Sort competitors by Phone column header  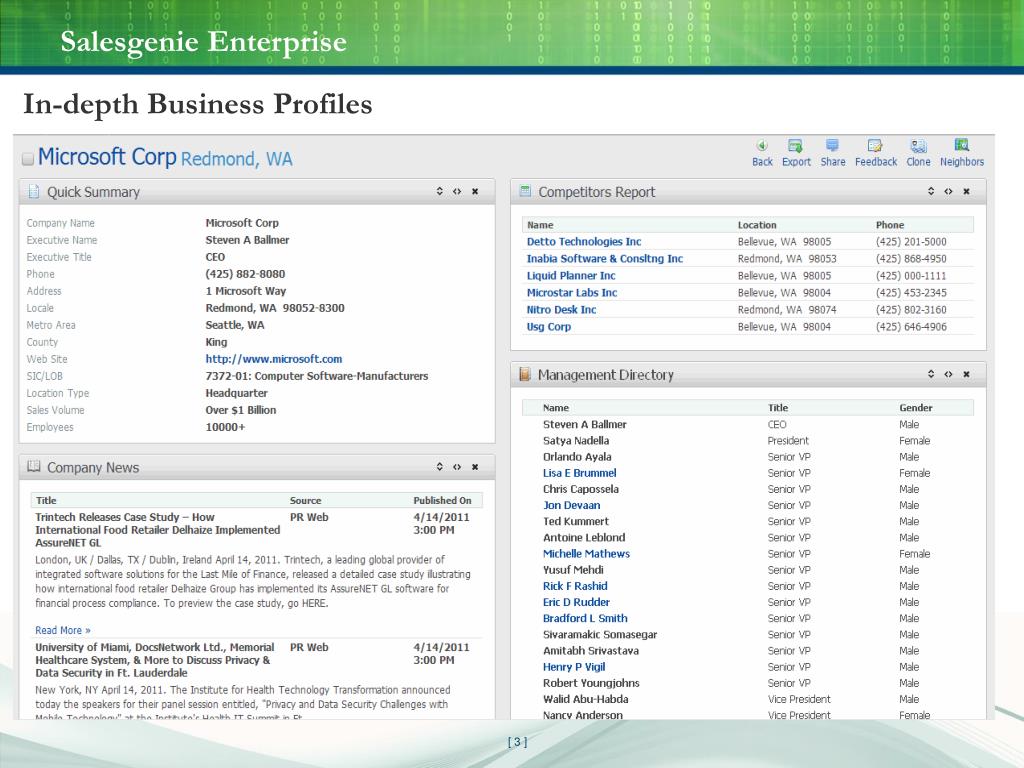point(889,225)
